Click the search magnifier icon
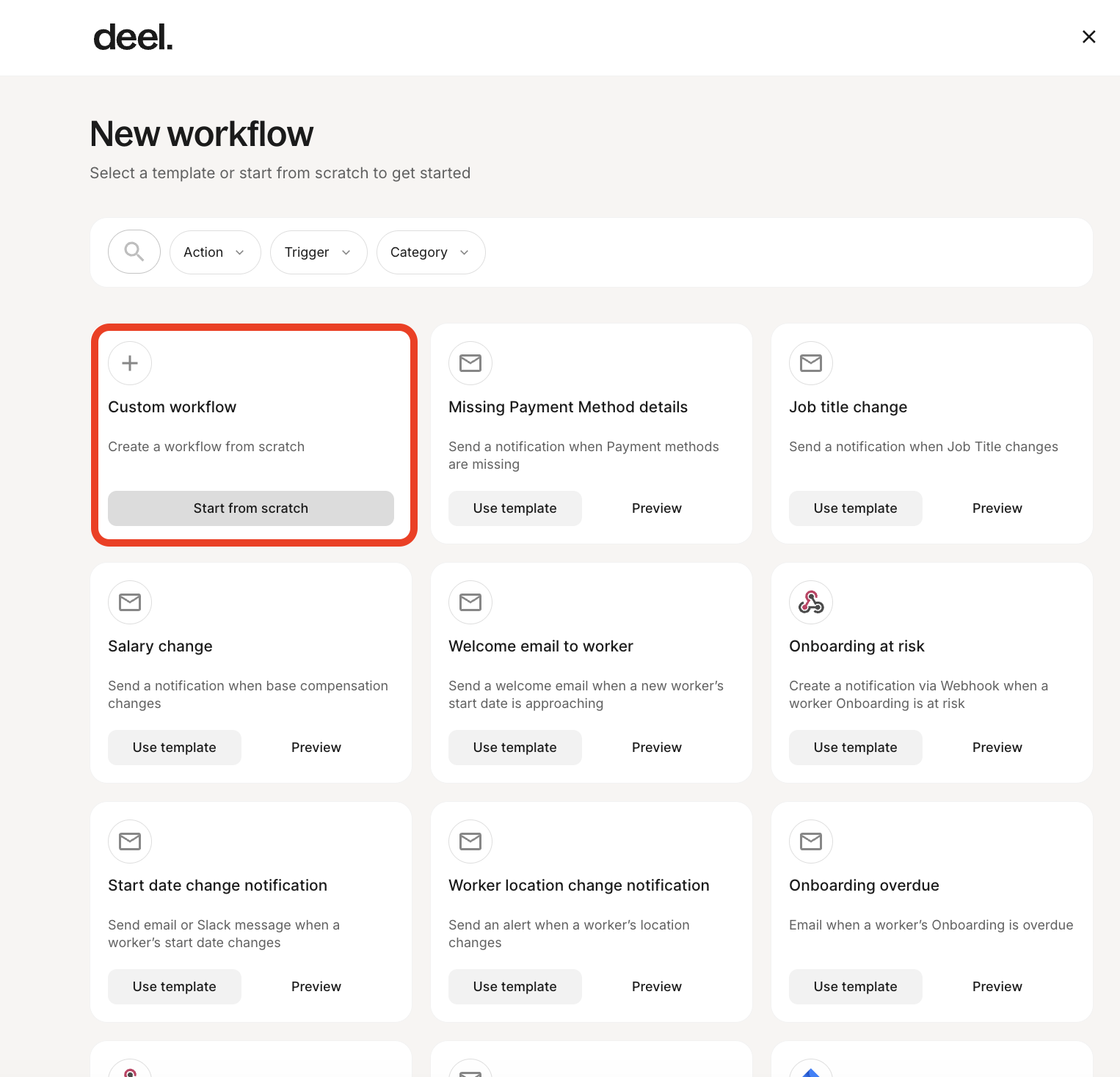This screenshot has width=1120, height=1077. pyautogui.click(x=134, y=252)
